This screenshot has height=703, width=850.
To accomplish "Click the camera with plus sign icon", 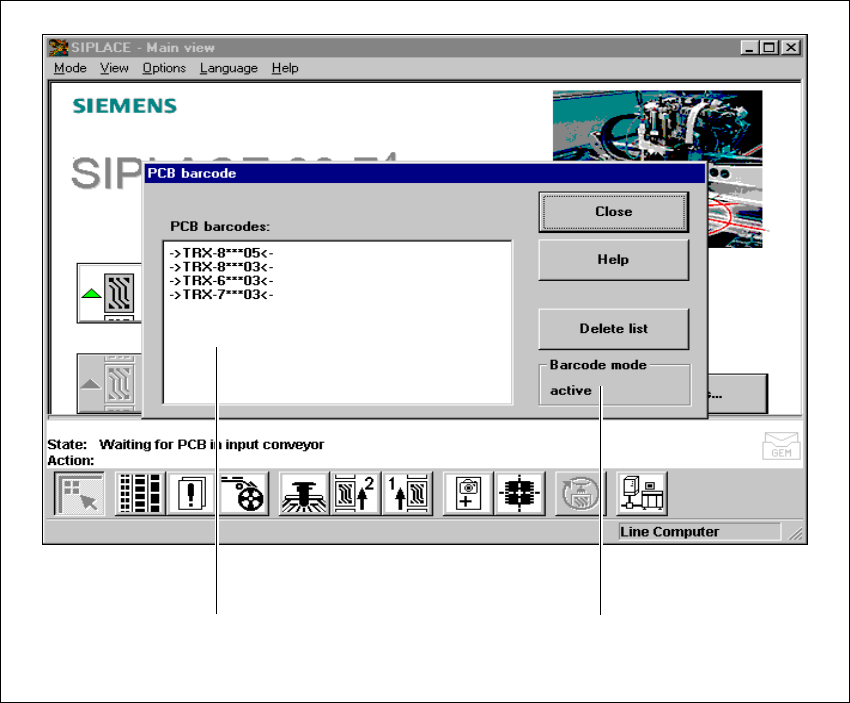I will click(467, 494).
